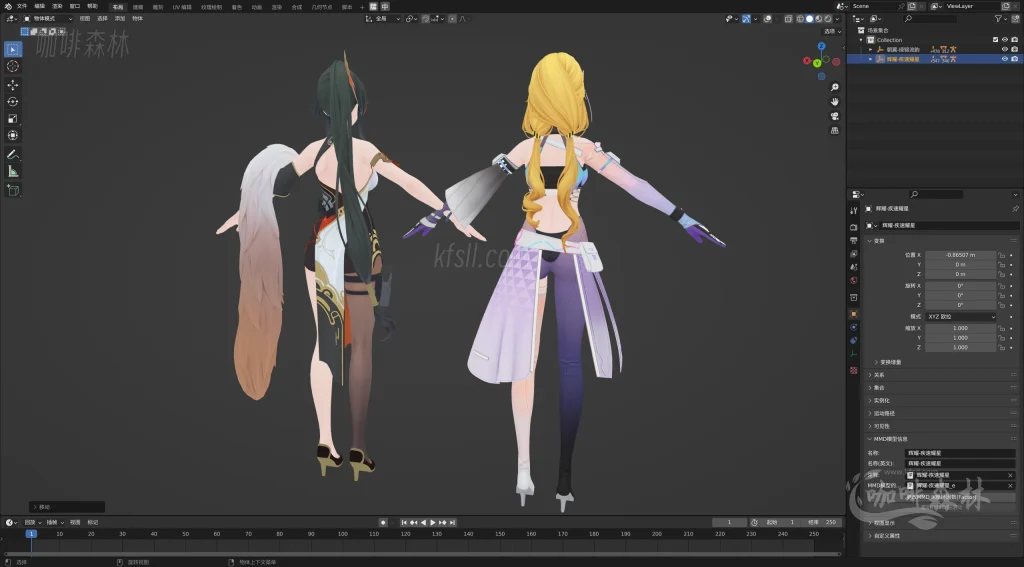1024x567 pixels.
Task: Expand first armature in outliner
Action: pyautogui.click(x=871, y=50)
